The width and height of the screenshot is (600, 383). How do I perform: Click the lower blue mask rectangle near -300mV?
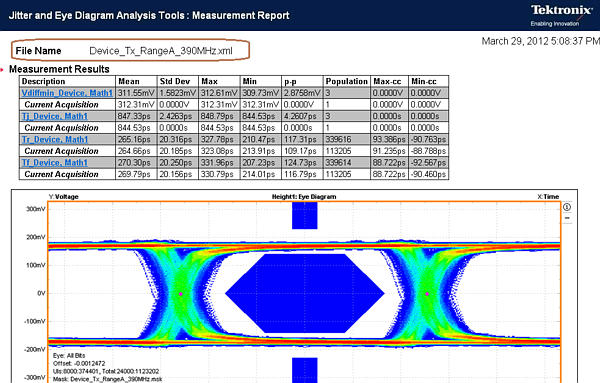coord(305,370)
